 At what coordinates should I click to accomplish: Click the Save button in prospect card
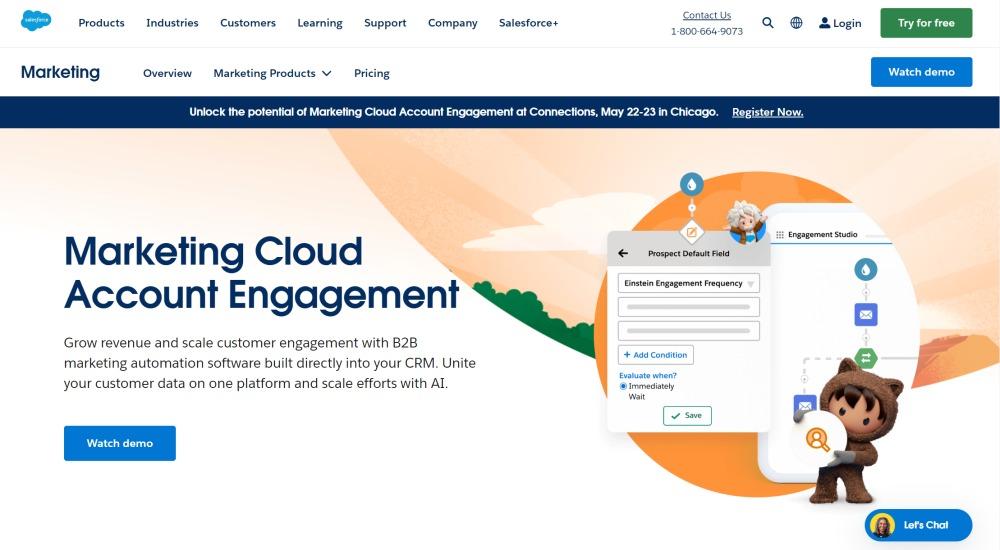pyautogui.click(x=687, y=415)
